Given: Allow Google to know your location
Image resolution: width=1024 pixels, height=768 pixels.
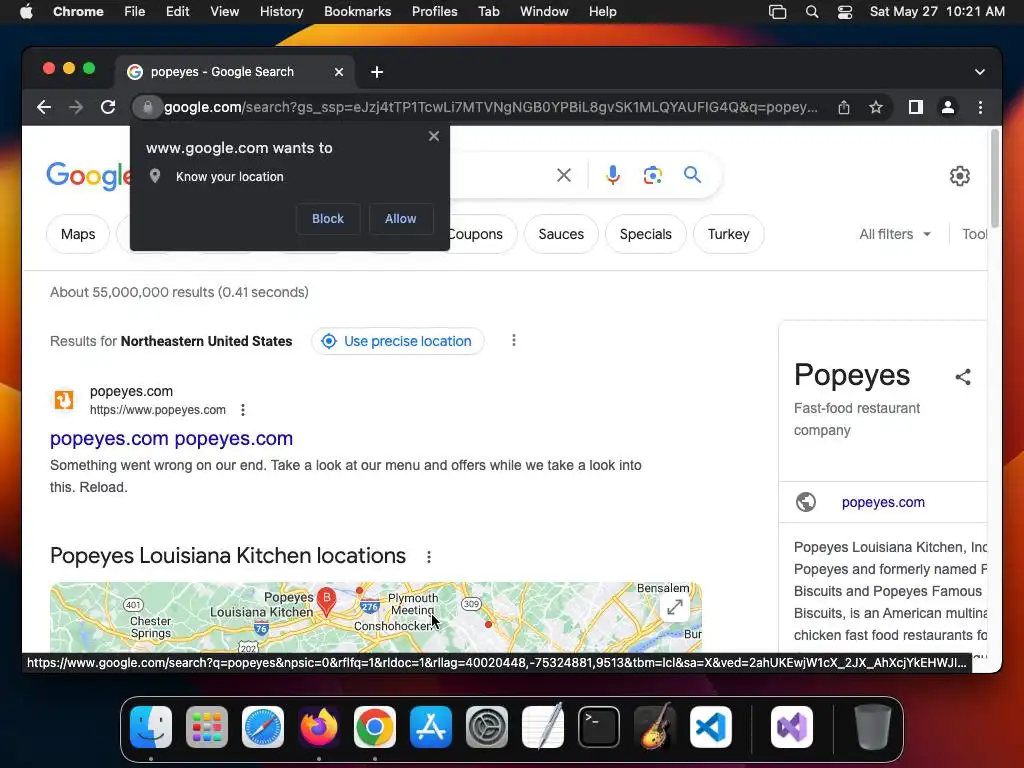Looking at the screenshot, I should [400, 219].
